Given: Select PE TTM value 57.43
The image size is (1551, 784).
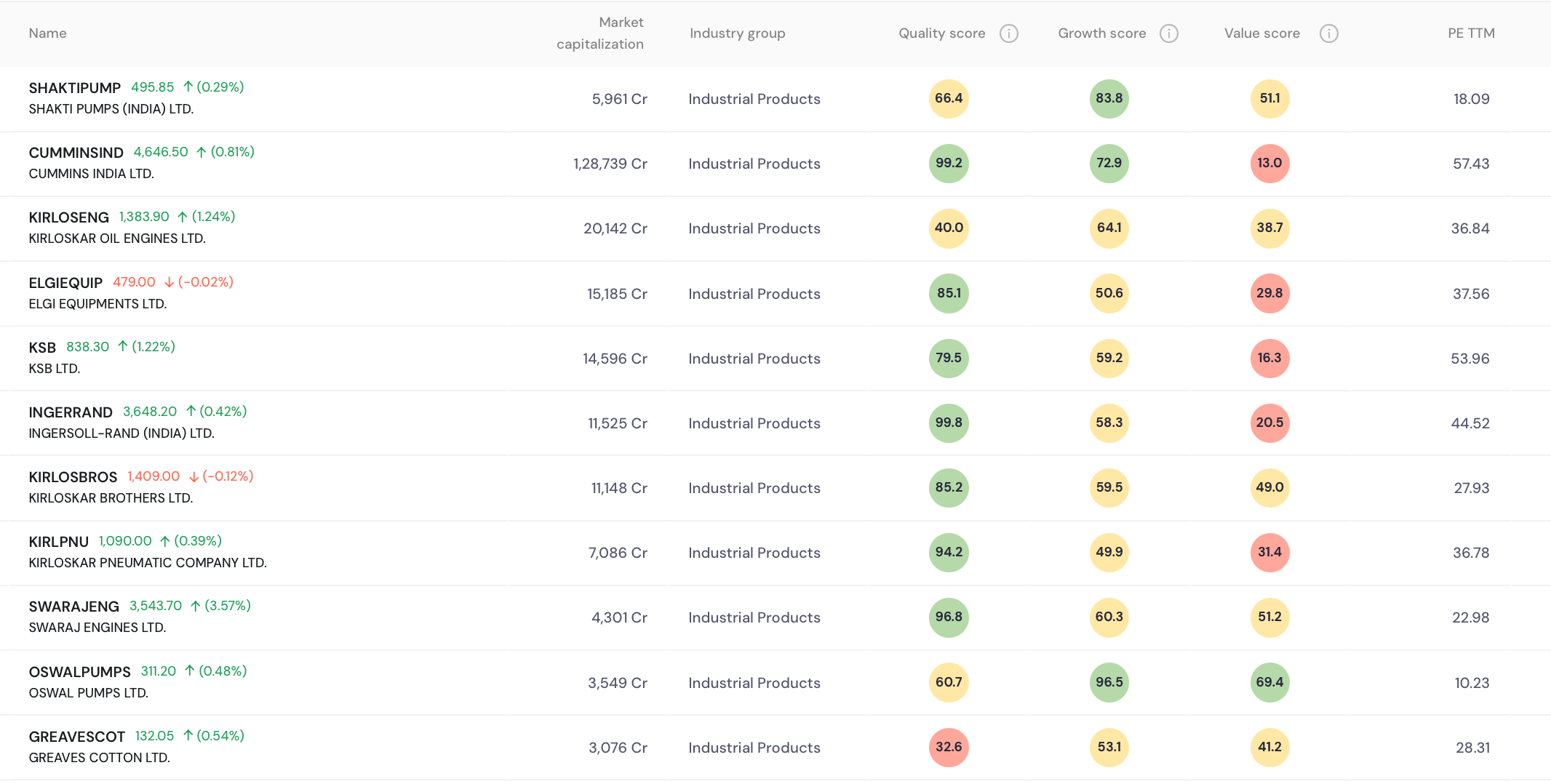Looking at the screenshot, I should point(1471,164).
